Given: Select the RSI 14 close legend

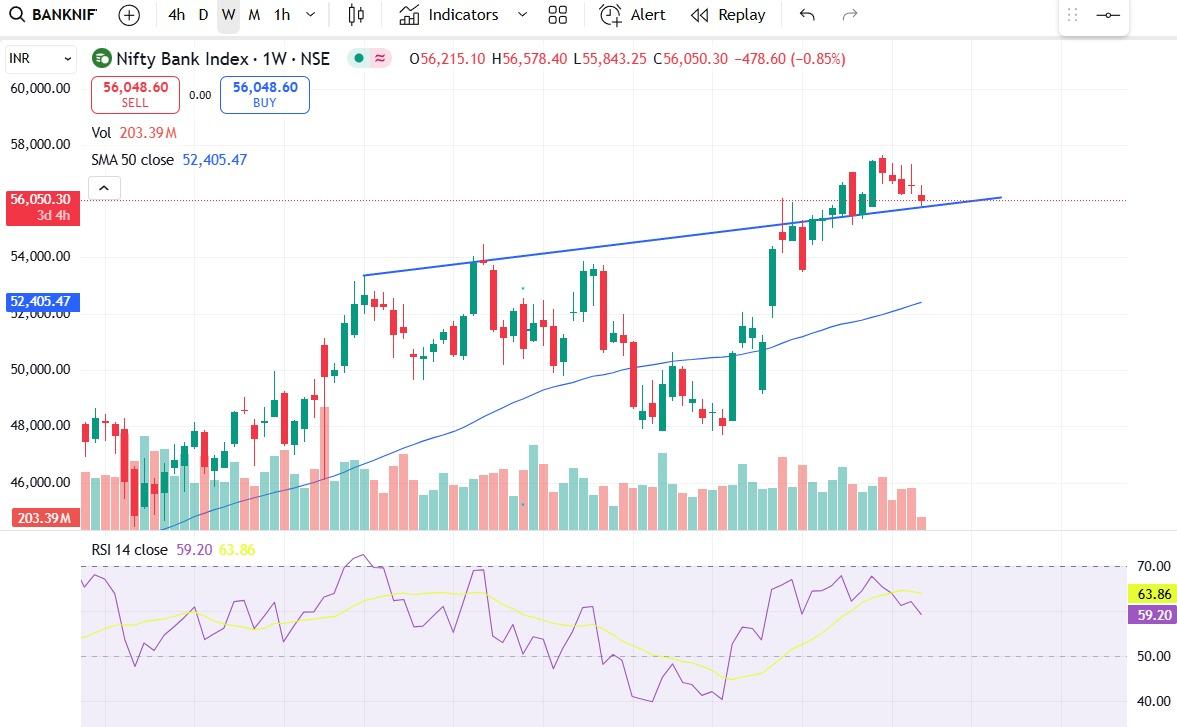Looking at the screenshot, I should pyautogui.click(x=129, y=550).
